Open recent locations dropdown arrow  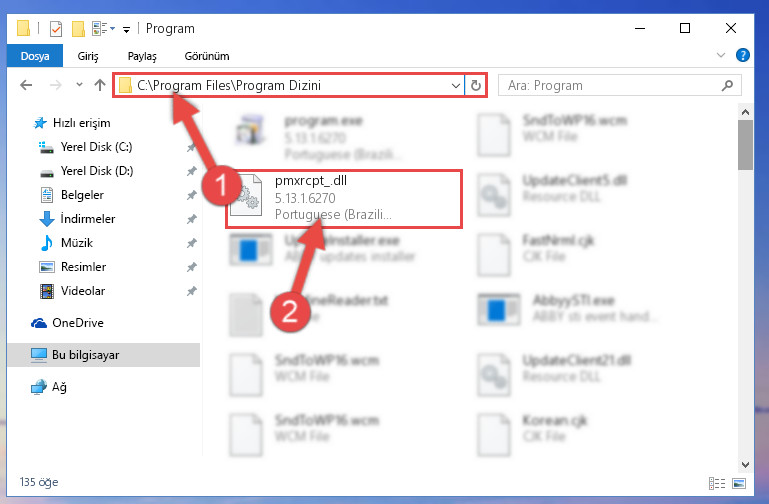79,85
